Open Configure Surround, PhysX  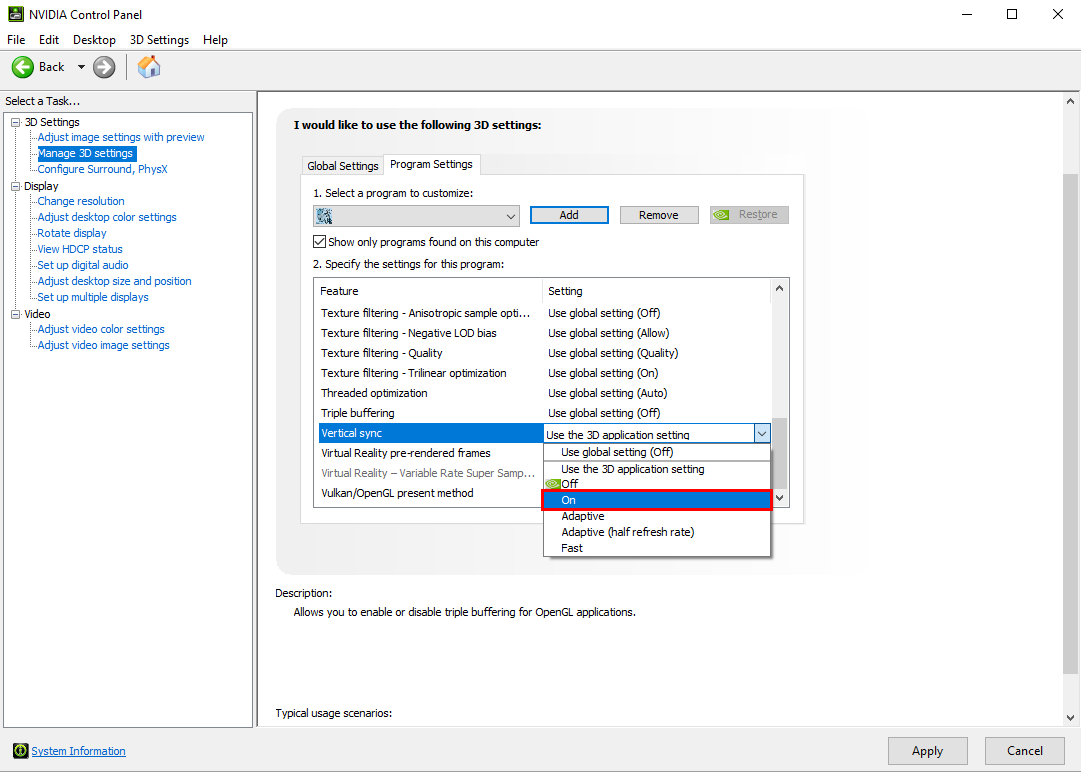103,169
